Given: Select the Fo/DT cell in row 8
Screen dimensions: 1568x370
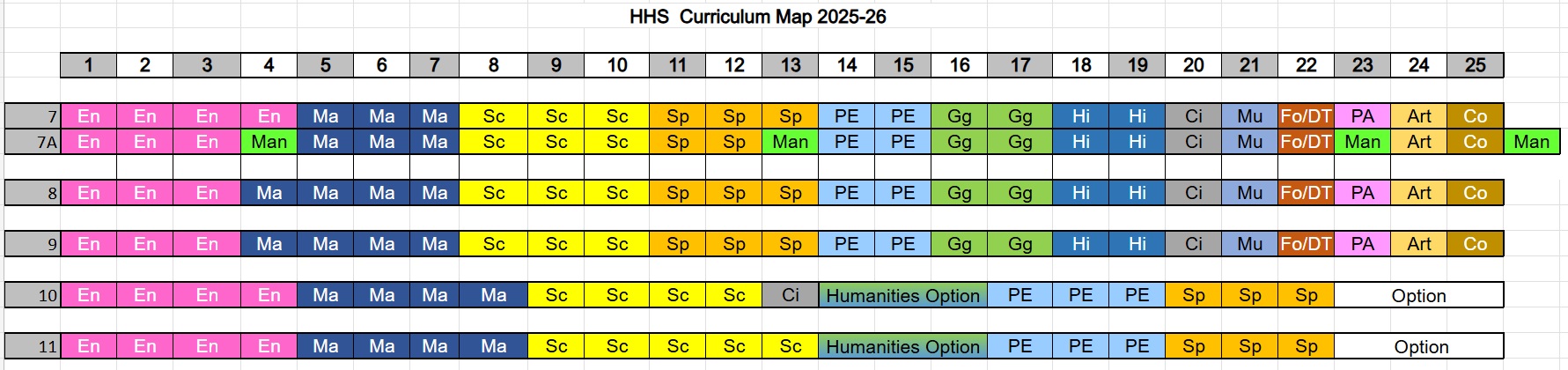Looking at the screenshot, I should [x=1306, y=193].
